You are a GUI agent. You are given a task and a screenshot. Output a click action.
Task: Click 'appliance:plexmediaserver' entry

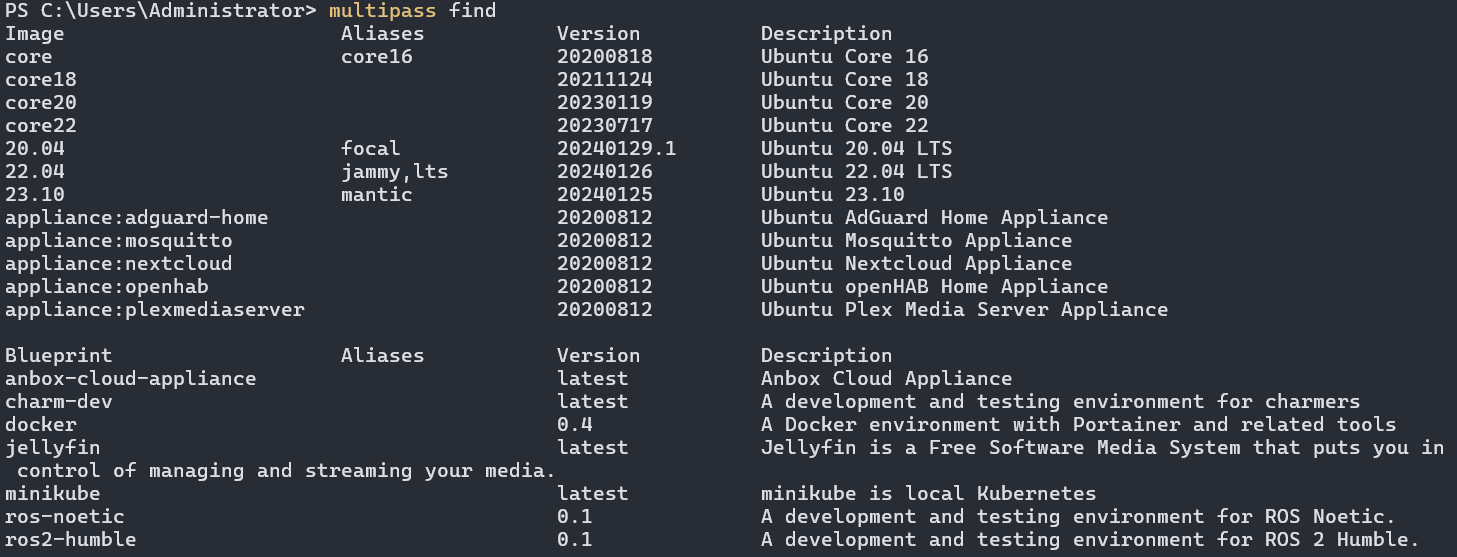[x=155, y=309]
